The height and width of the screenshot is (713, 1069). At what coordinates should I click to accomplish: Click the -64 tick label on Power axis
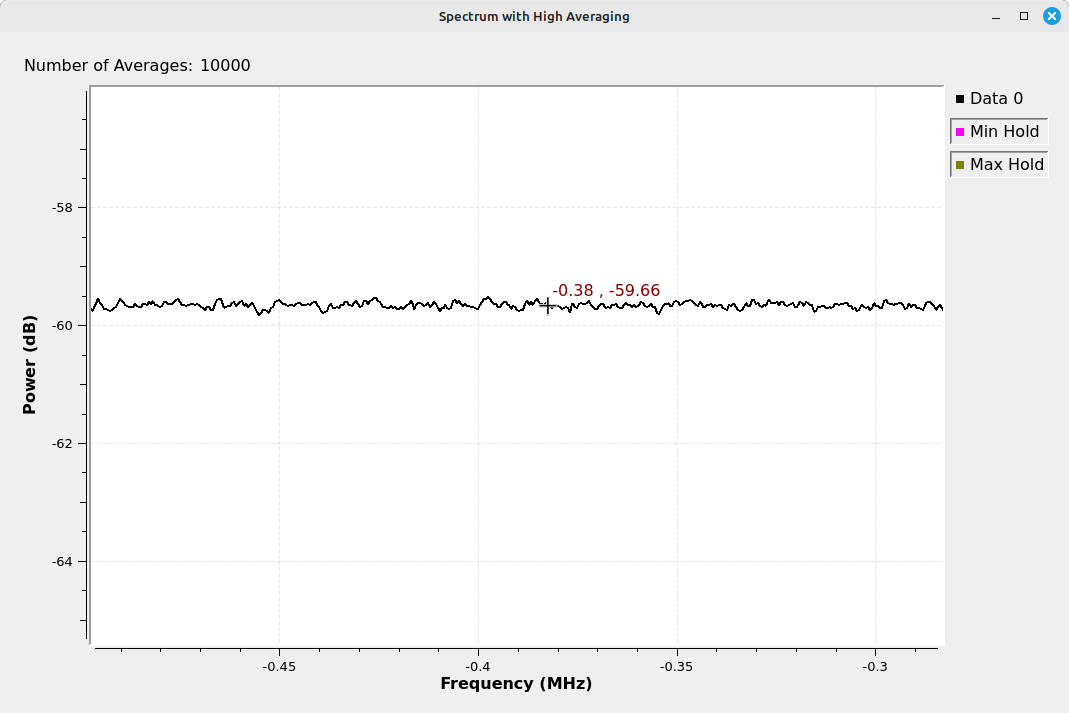[x=64, y=561]
